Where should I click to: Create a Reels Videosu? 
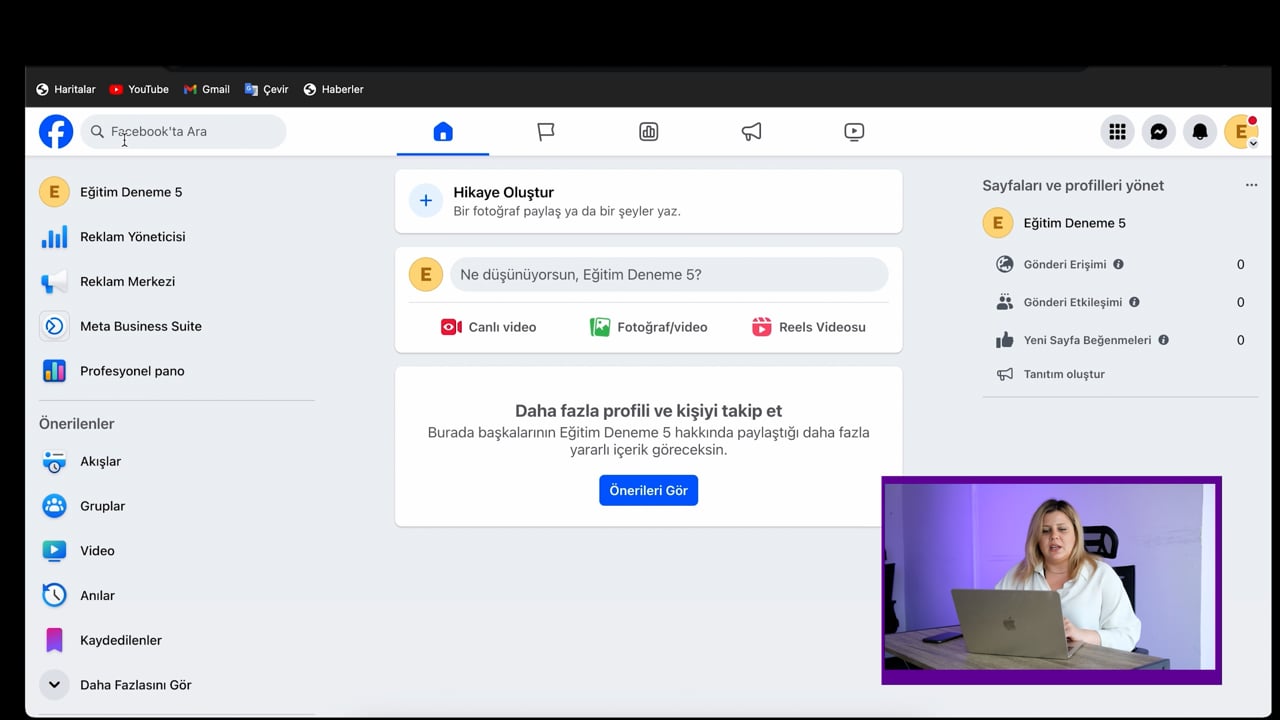click(x=808, y=327)
